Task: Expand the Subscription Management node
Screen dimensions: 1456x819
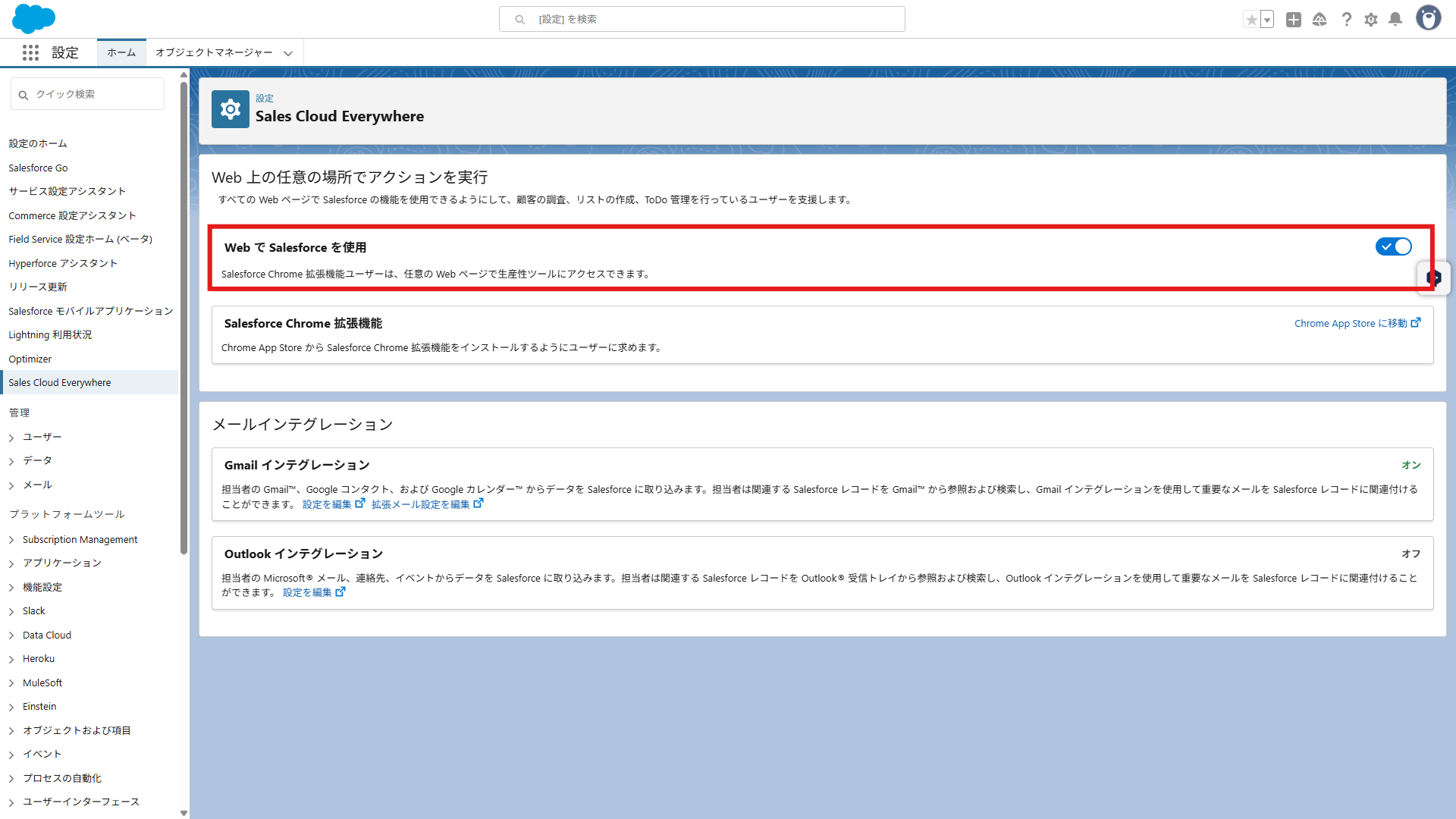Action: (x=11, y=540)
